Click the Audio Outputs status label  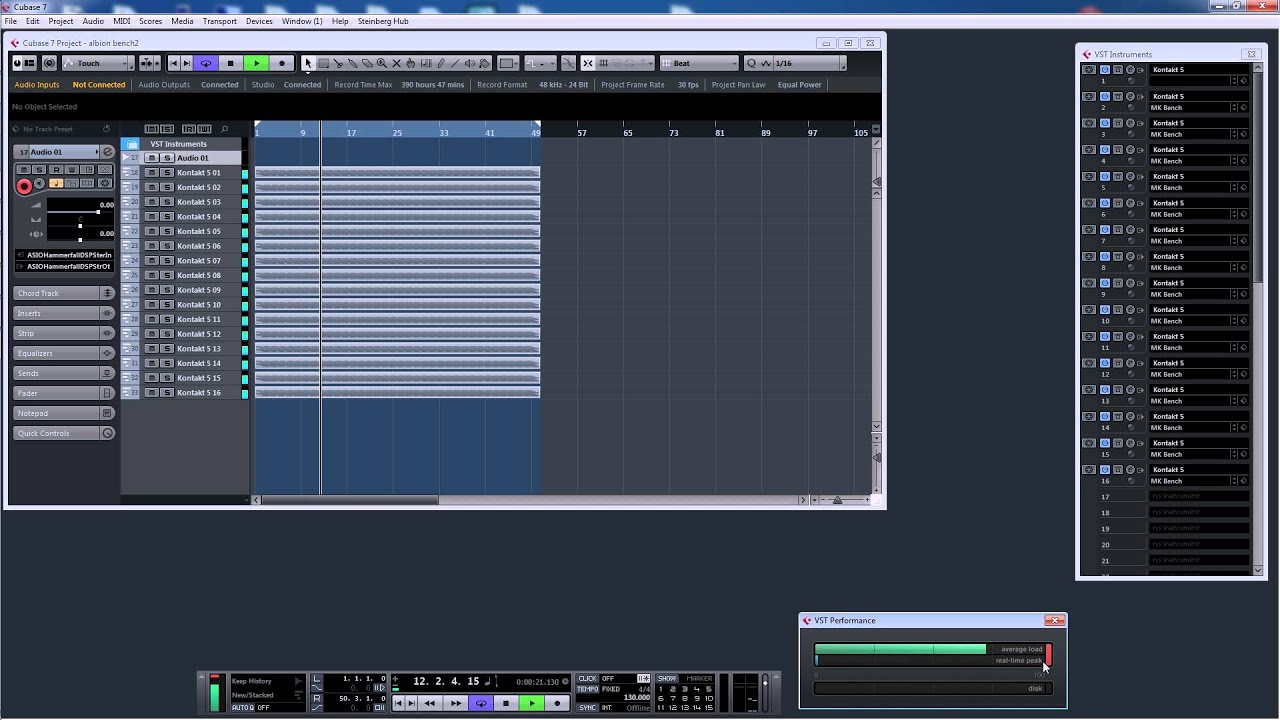point(164,85)
